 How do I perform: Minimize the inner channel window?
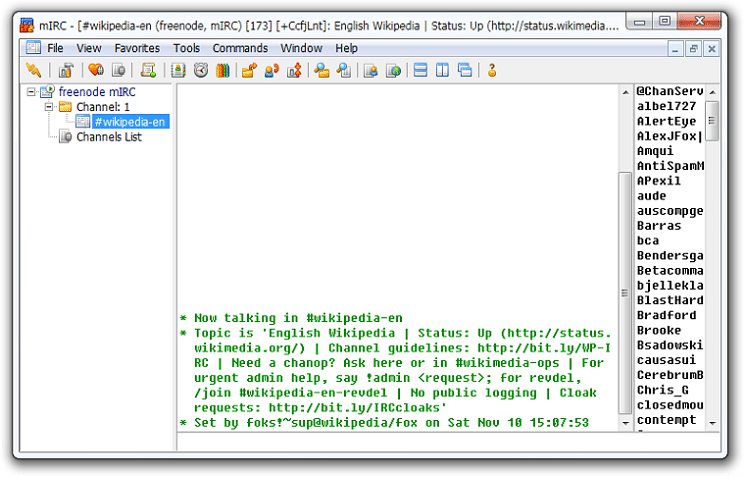coord(675,48)
